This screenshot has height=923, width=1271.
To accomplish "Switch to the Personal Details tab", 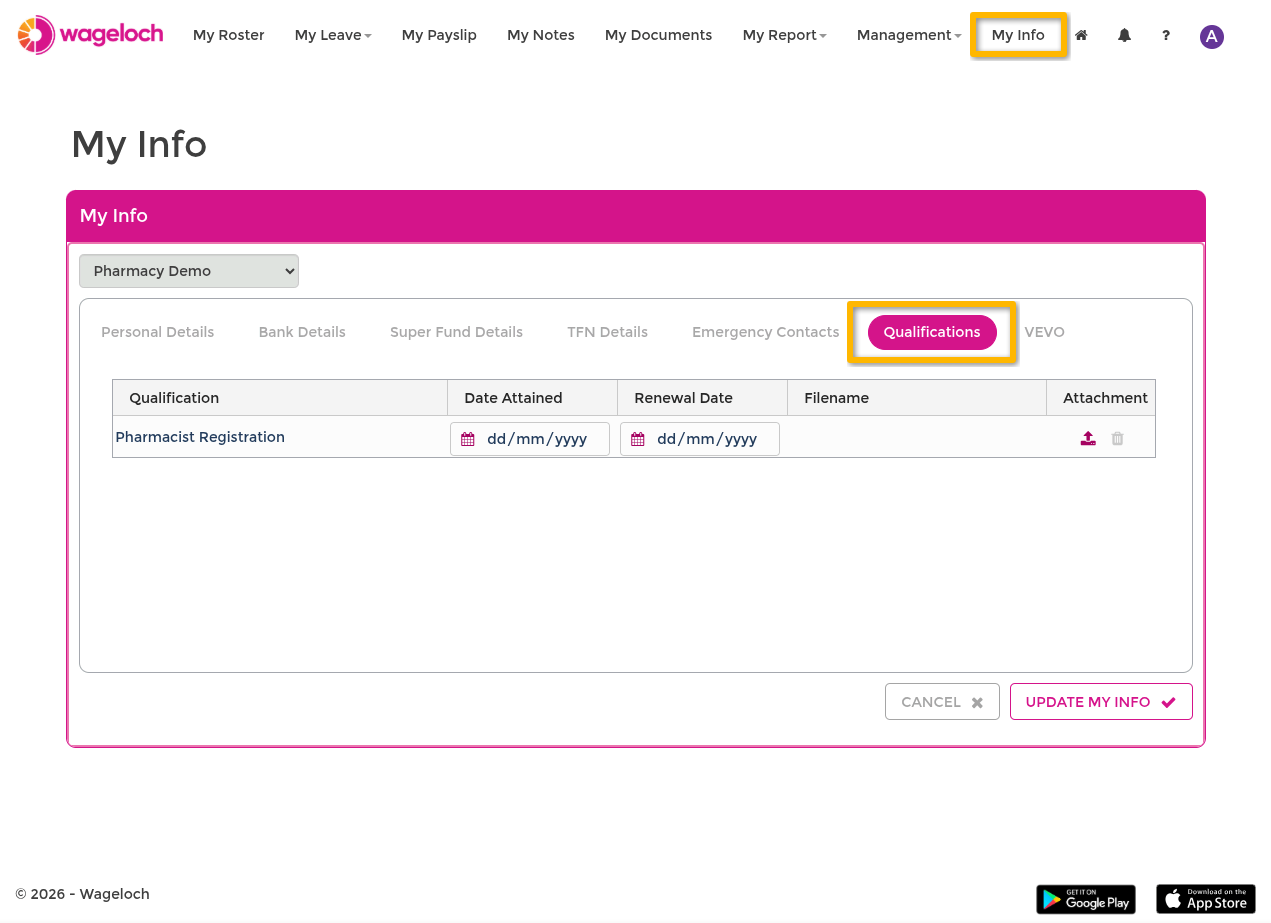I will tap(158, 332).
